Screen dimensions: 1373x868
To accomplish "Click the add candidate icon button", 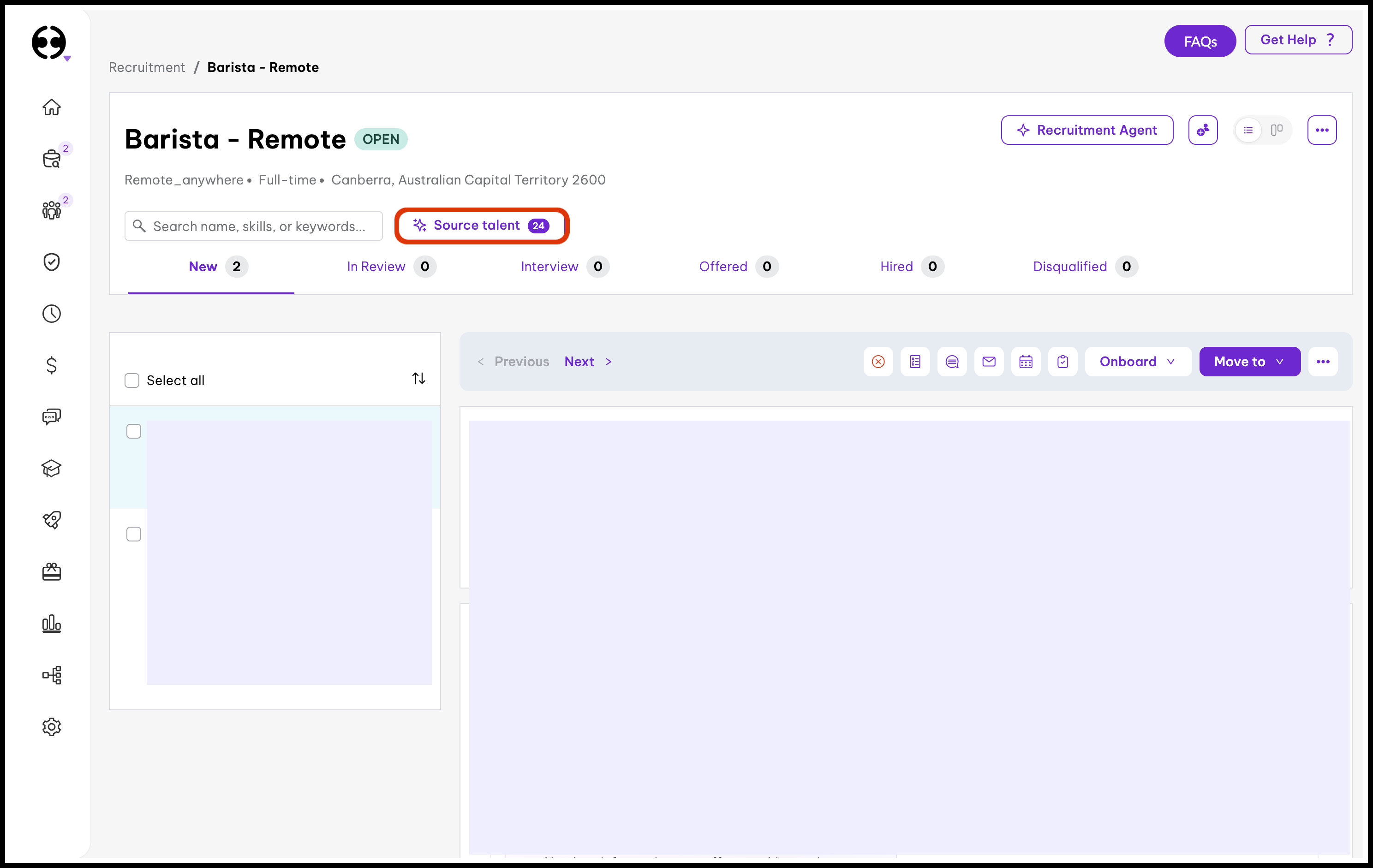I will pos(1202,130).
